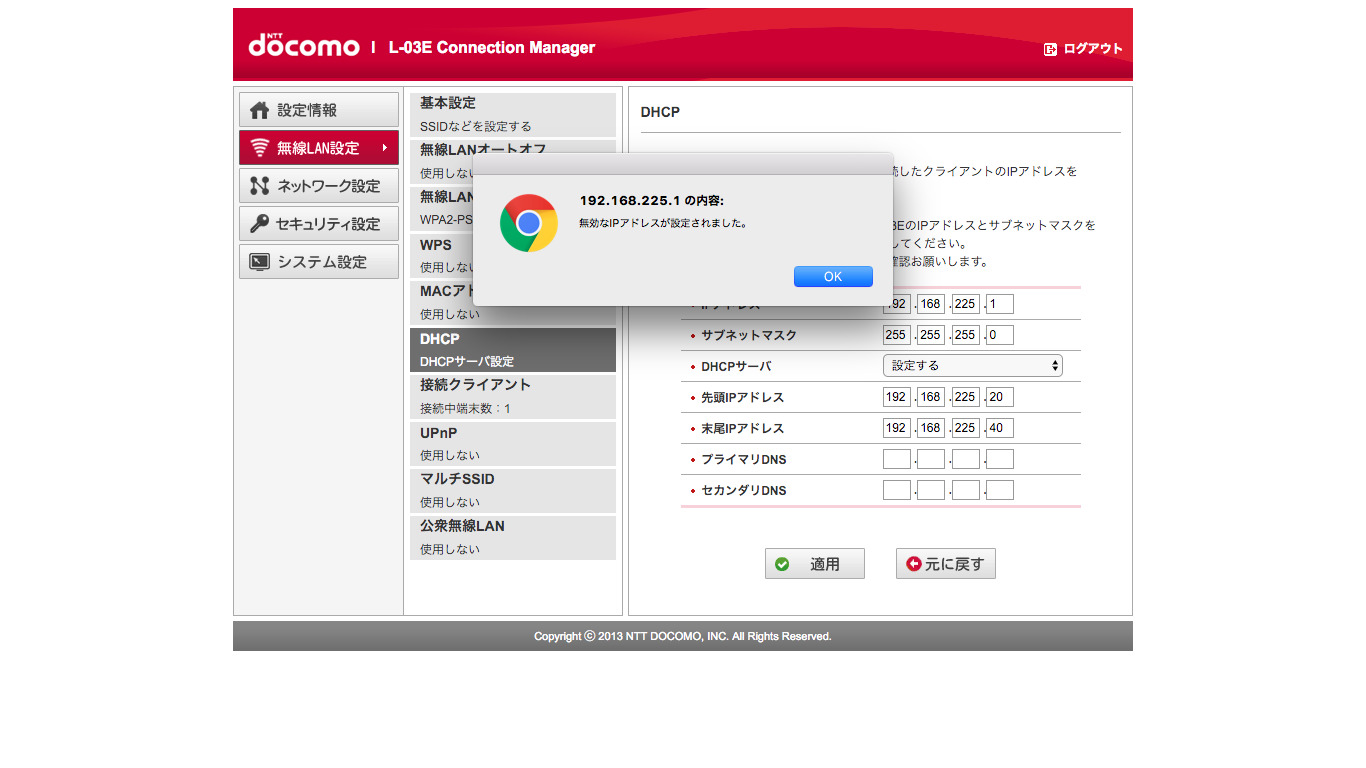Screen dimensions: 1366x768
Task: Click the ログアウト link text
Action: point(1092,49)
